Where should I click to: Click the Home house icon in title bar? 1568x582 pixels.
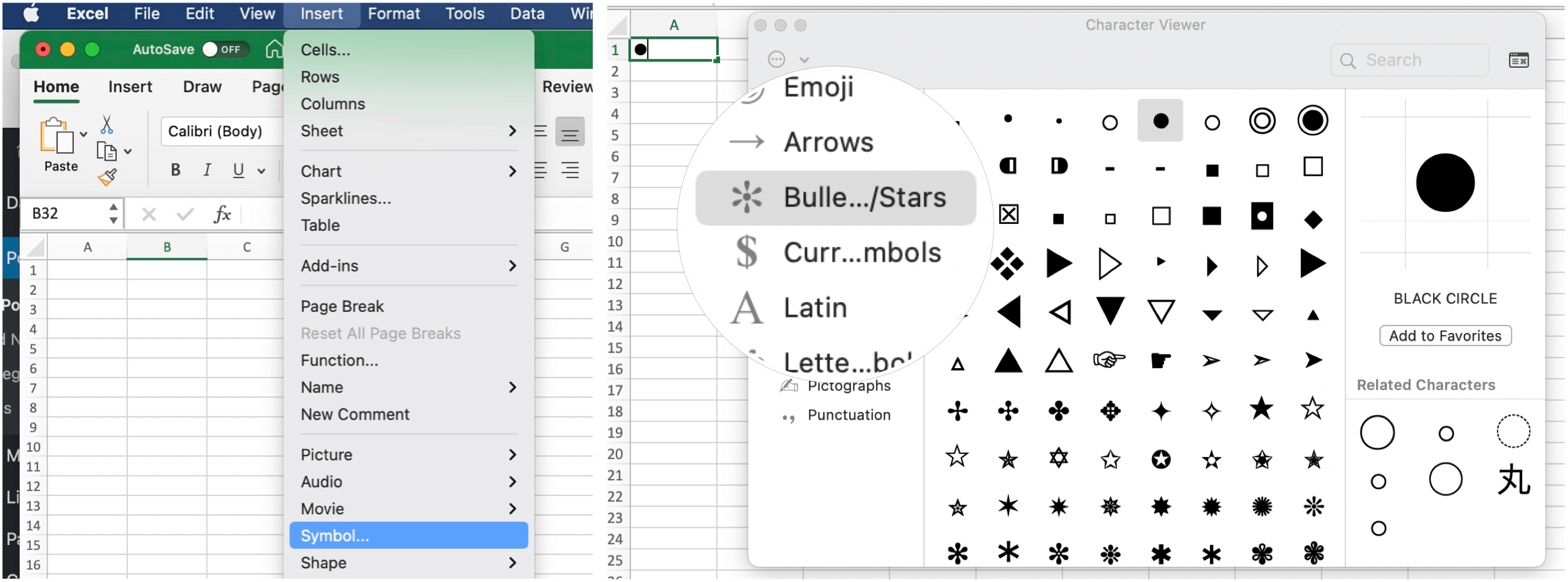(x=274, y=49)
